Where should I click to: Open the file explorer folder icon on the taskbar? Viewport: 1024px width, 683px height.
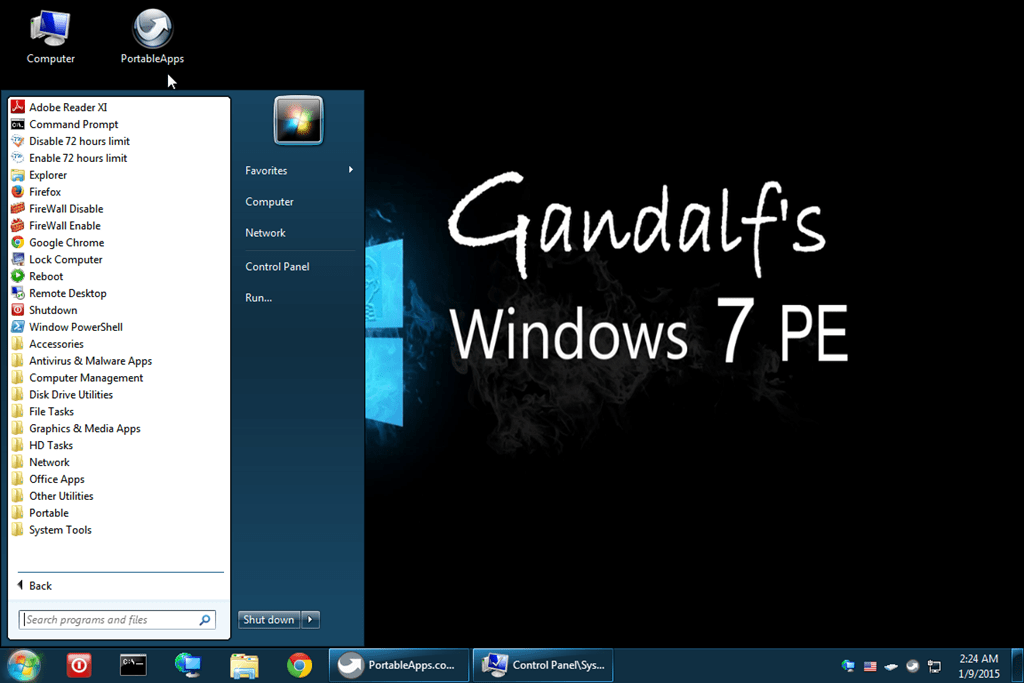click(x=244, y=665)
